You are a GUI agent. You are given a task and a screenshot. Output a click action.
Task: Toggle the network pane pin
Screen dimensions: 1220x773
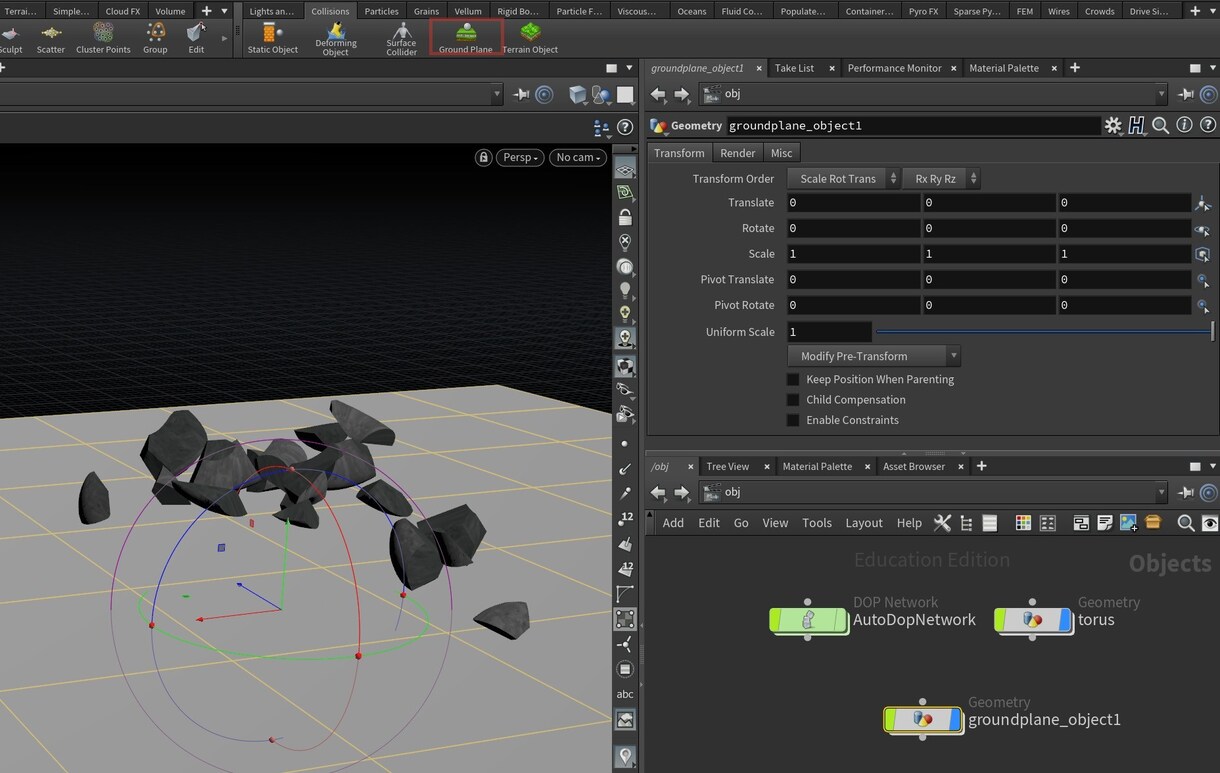coord(1187,492)
